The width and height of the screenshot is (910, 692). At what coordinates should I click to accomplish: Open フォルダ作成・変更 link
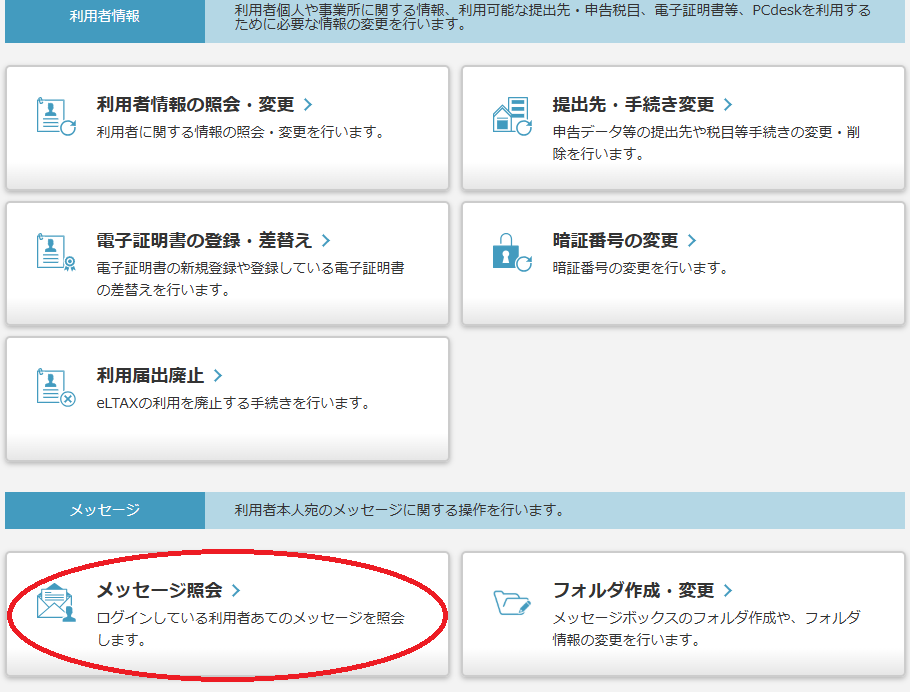coord(633,590)
